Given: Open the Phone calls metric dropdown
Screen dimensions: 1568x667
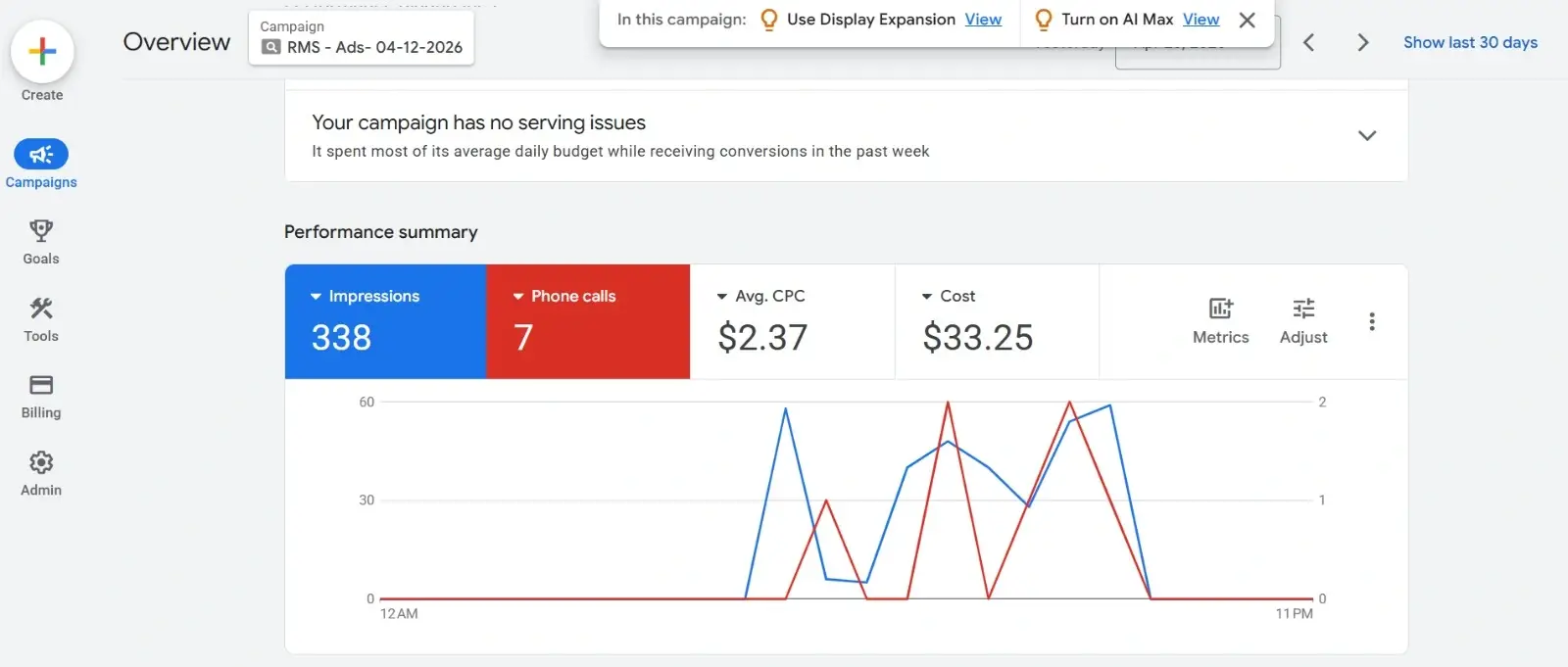Looking at the screenshot, I should tap(518, 296).
